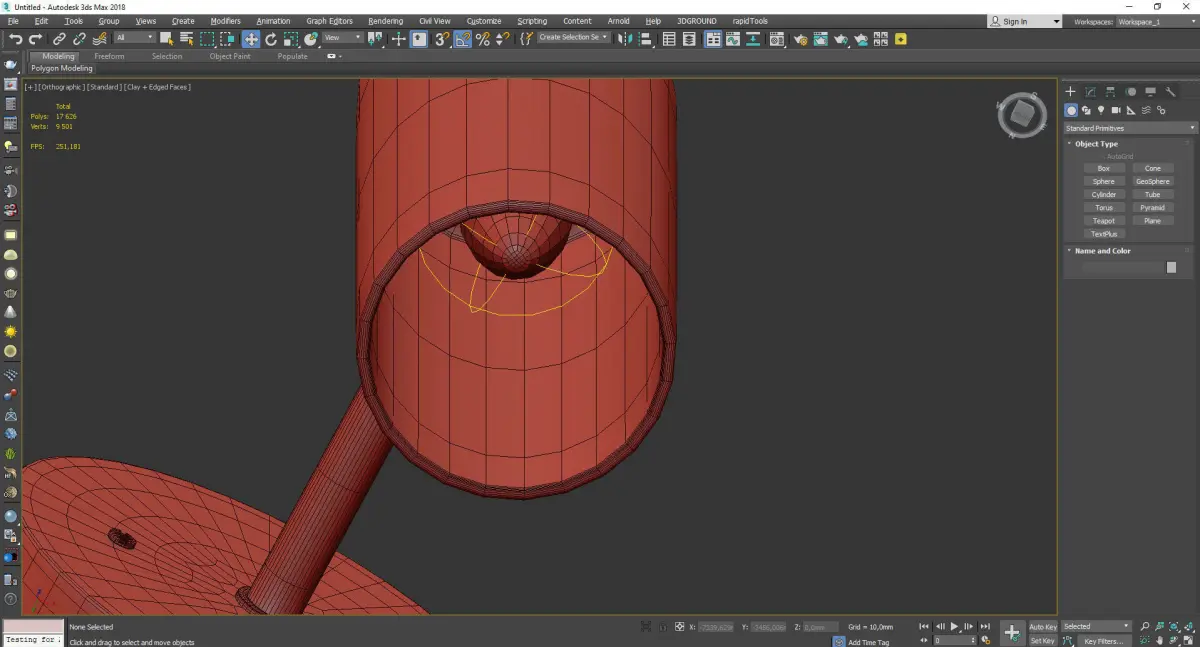
Task: Click the Polygon Modeling panel label
Action: [61, 69]
